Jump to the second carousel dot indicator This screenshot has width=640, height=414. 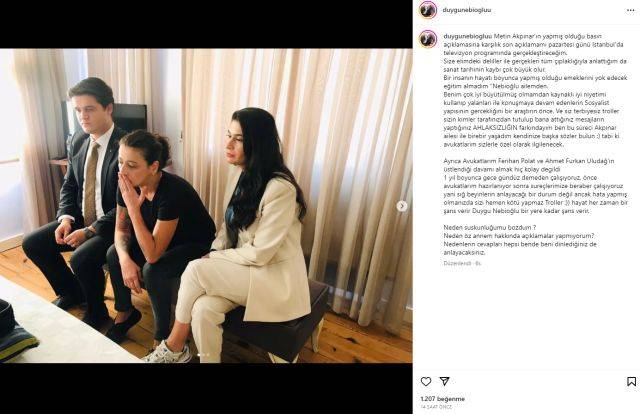pos(203,355)
